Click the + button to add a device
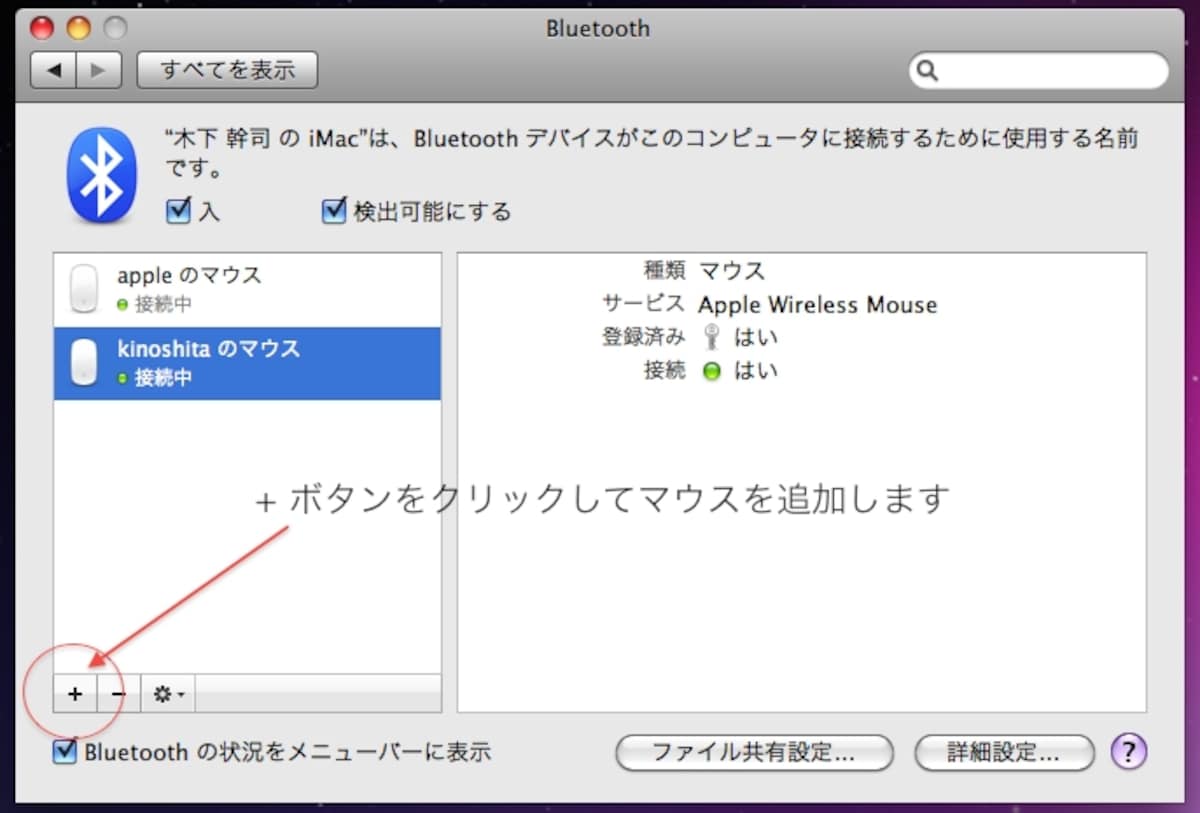Viewport: 1200px width, 813px height. pos(75,693)
